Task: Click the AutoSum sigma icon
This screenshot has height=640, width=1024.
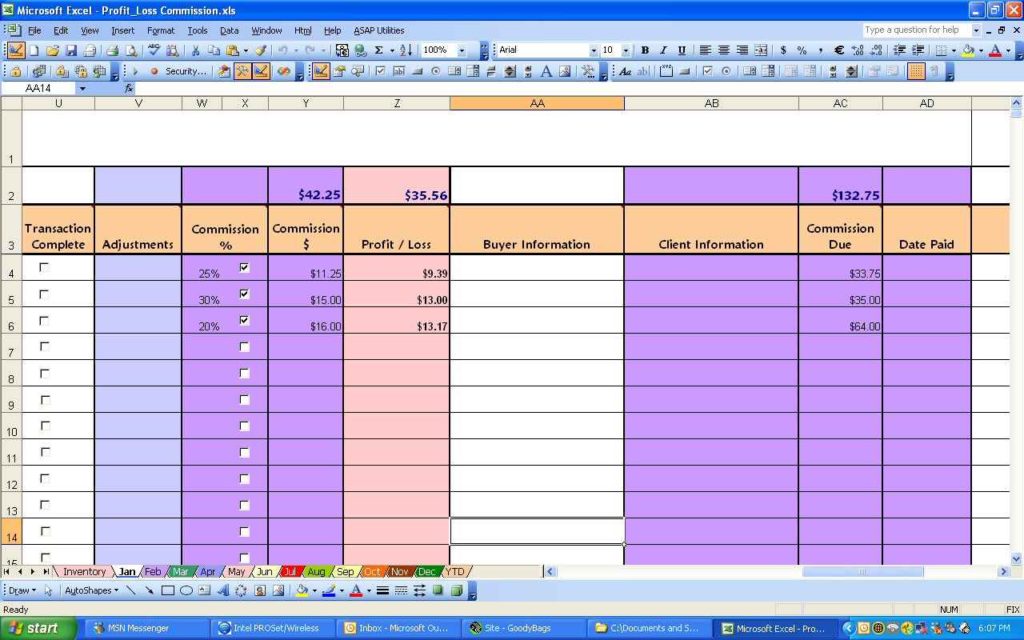Action: pos(379,50)
